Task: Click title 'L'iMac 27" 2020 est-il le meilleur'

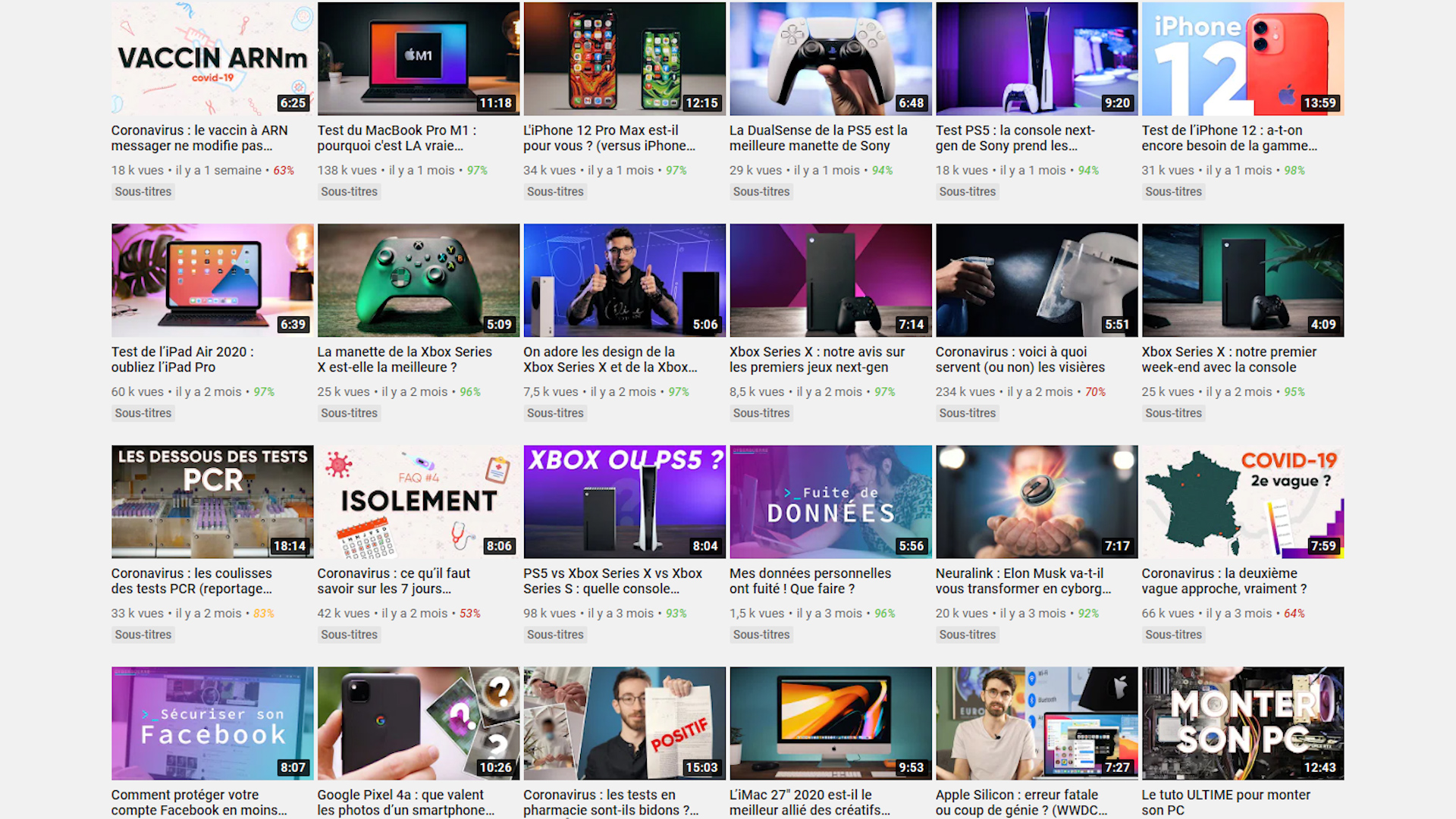Action: point(810,802)
